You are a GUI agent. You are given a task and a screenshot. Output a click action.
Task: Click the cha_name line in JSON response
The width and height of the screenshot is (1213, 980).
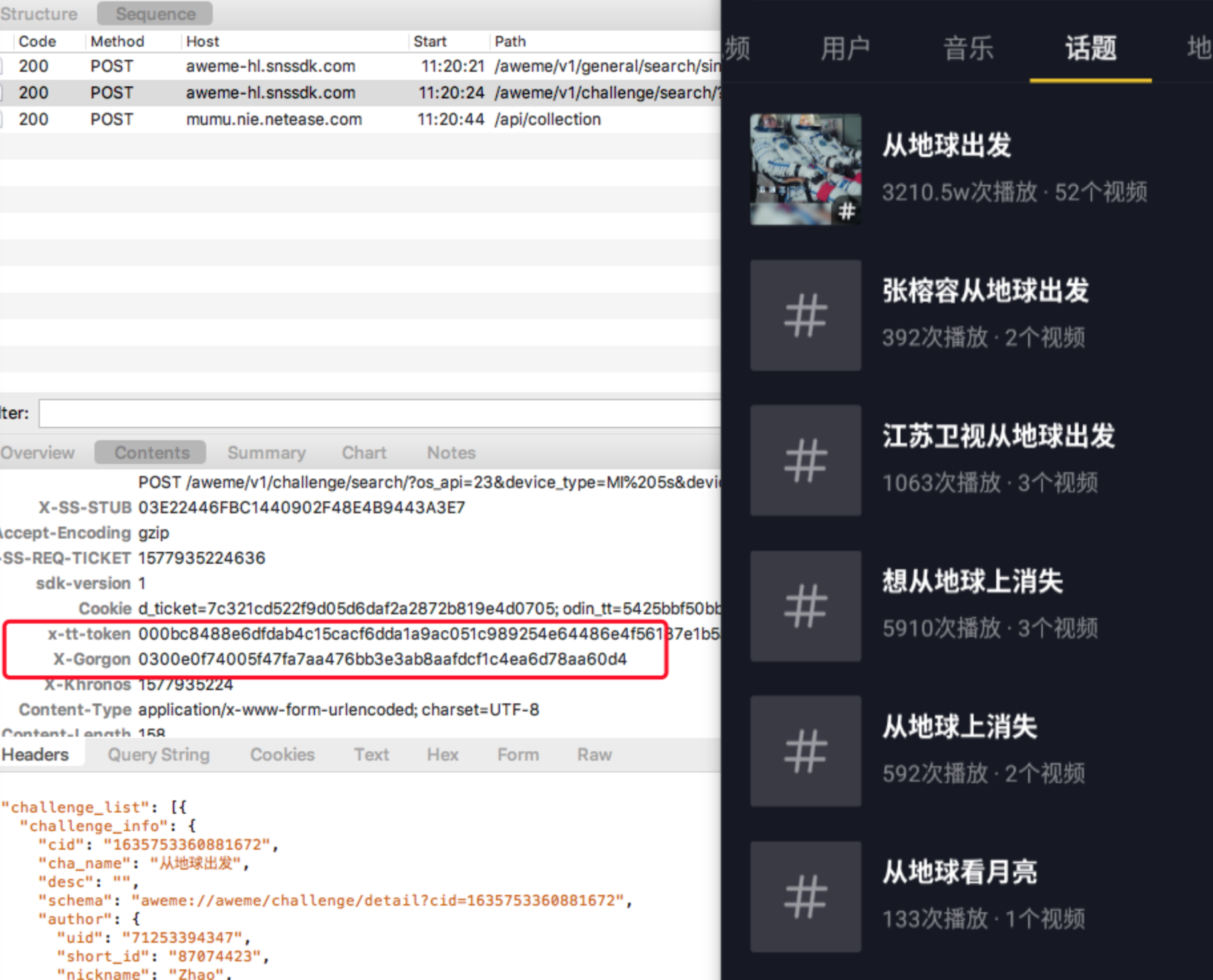143,863
